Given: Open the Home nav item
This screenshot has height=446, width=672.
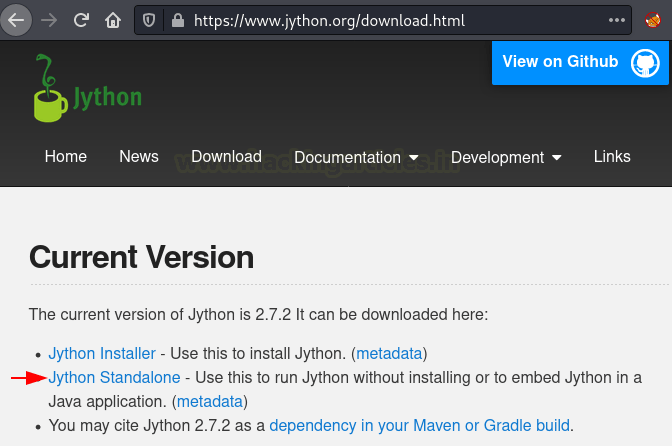Looking at the screenshot, I should [x=66, y=156].
